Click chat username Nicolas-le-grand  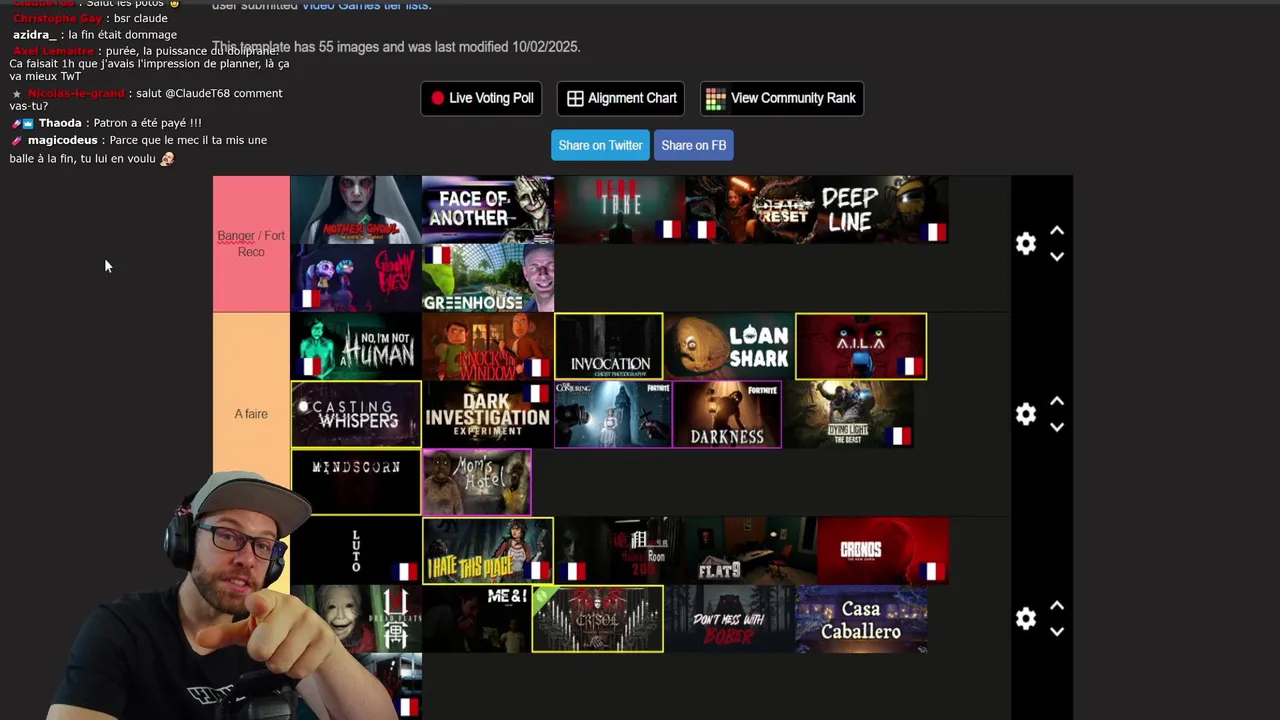[x=76, y=93]
